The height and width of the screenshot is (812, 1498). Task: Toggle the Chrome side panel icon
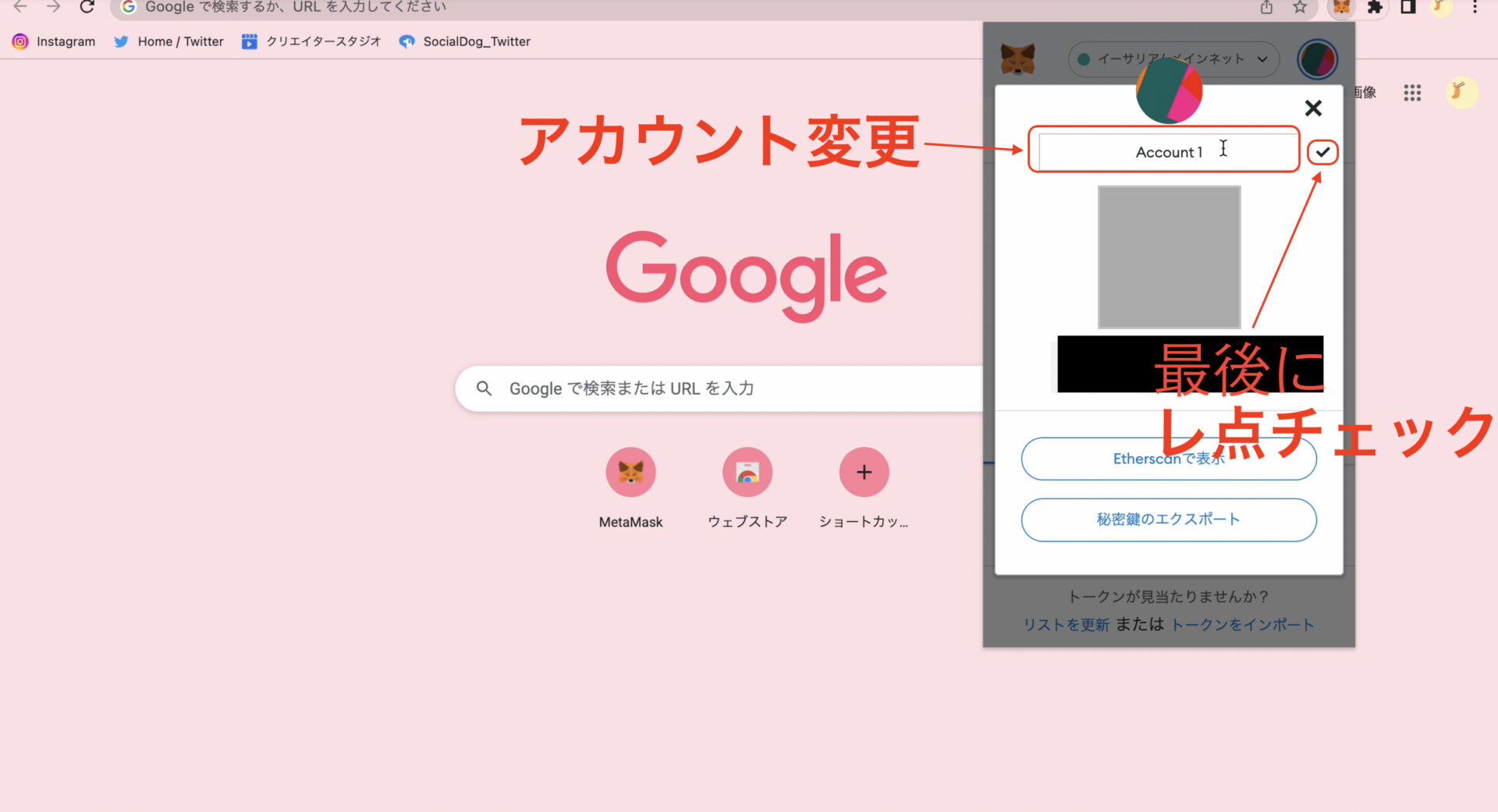[1407, 7]
